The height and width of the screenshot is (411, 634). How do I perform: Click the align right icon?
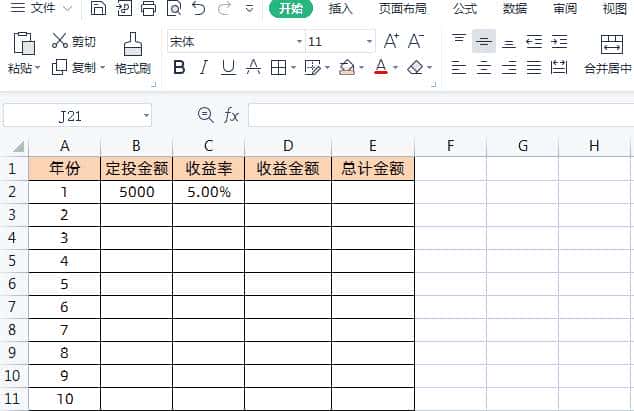[509, 67]
